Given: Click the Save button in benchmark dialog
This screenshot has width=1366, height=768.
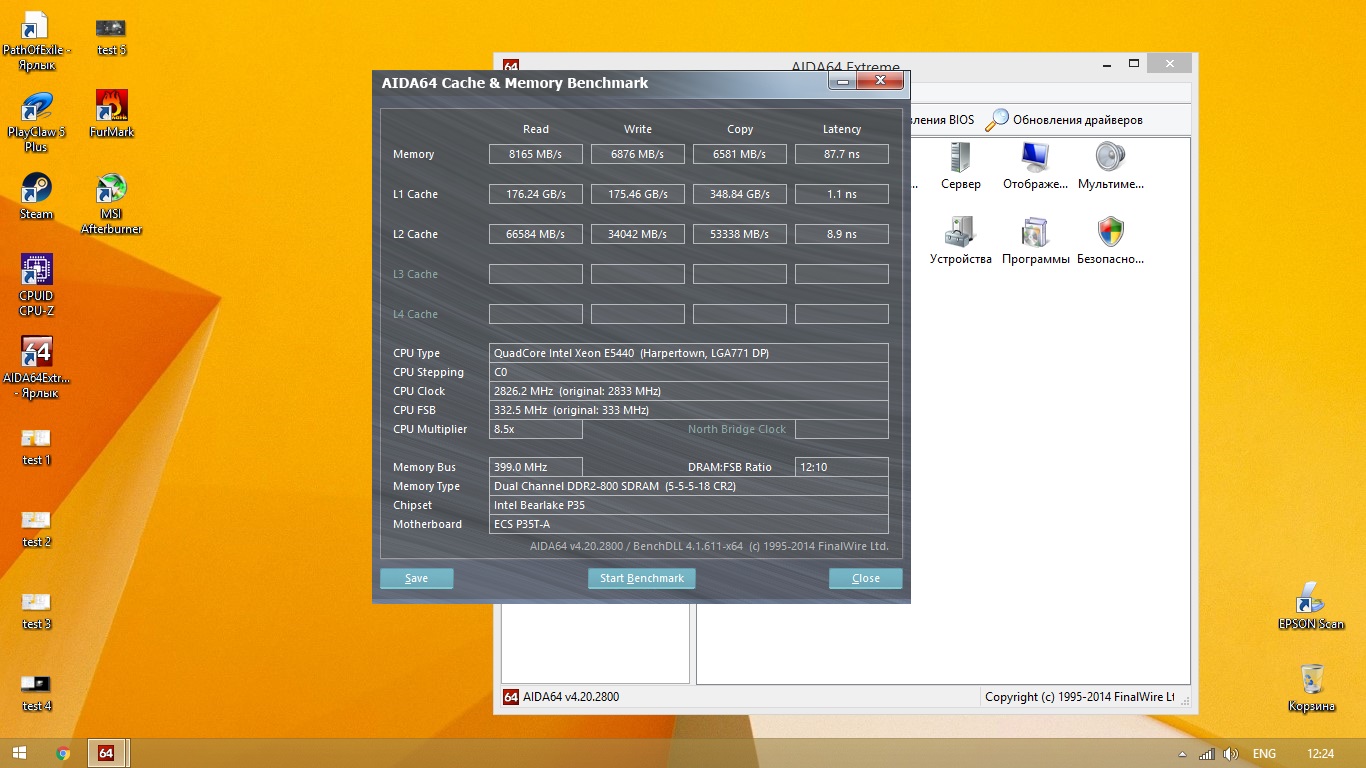Looking at the screenshot, I should [x=417, y=578].
